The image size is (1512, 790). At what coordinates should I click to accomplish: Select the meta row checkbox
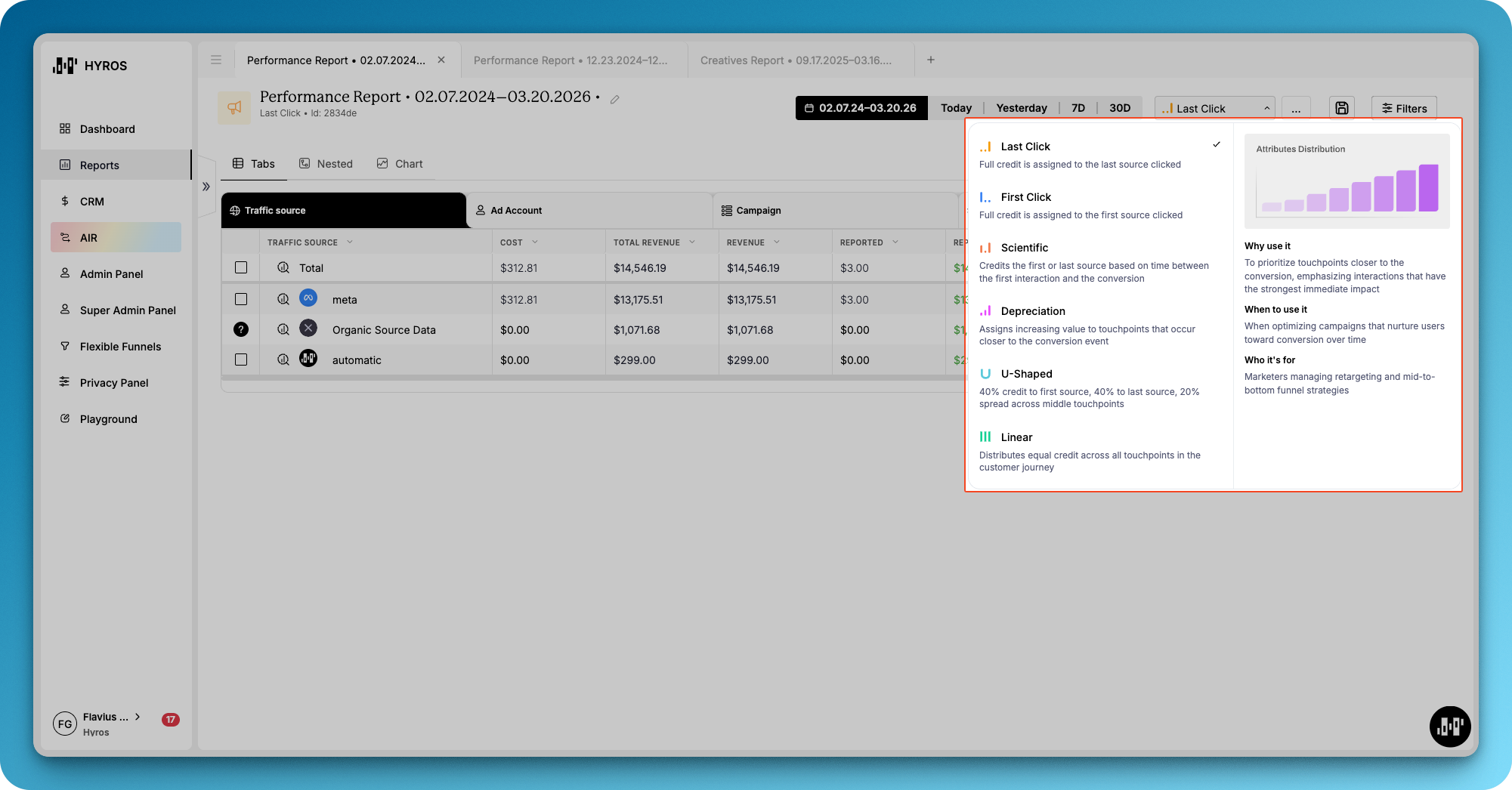241,299
